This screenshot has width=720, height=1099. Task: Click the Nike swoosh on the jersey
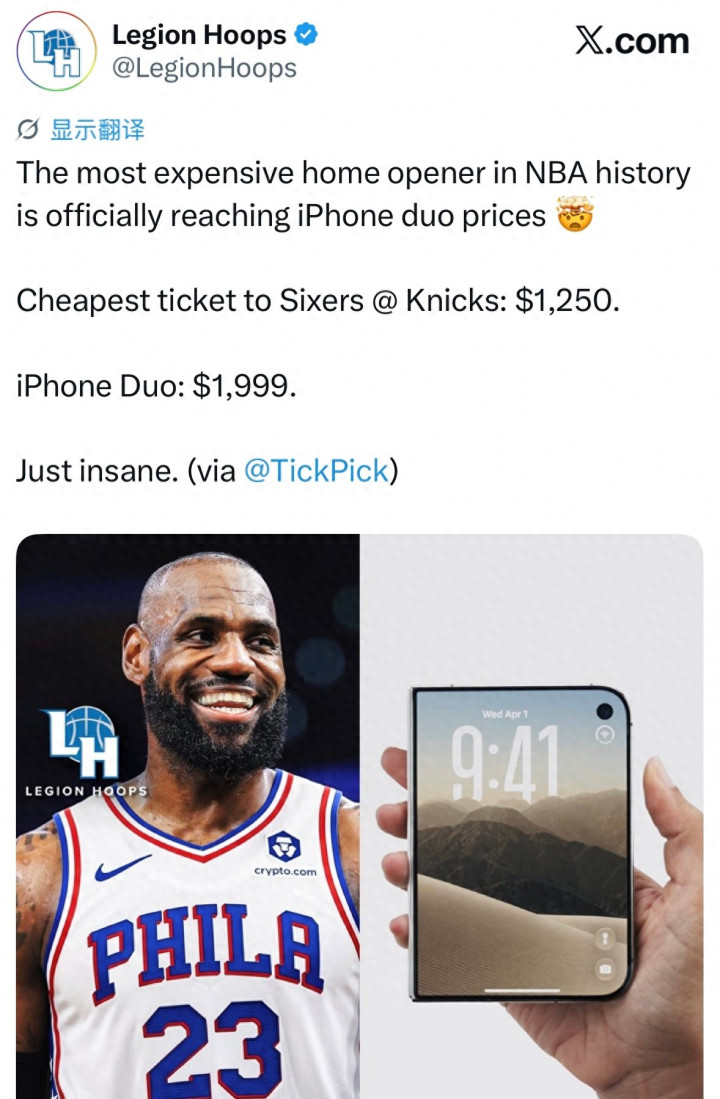coord(123,868)
